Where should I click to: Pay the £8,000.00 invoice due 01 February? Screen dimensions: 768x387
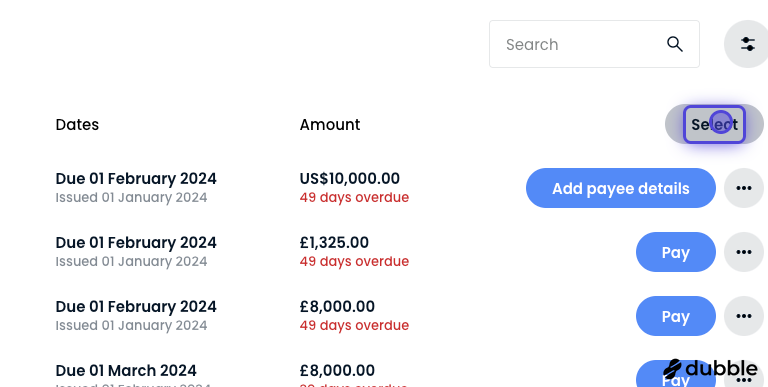point(675,316)
